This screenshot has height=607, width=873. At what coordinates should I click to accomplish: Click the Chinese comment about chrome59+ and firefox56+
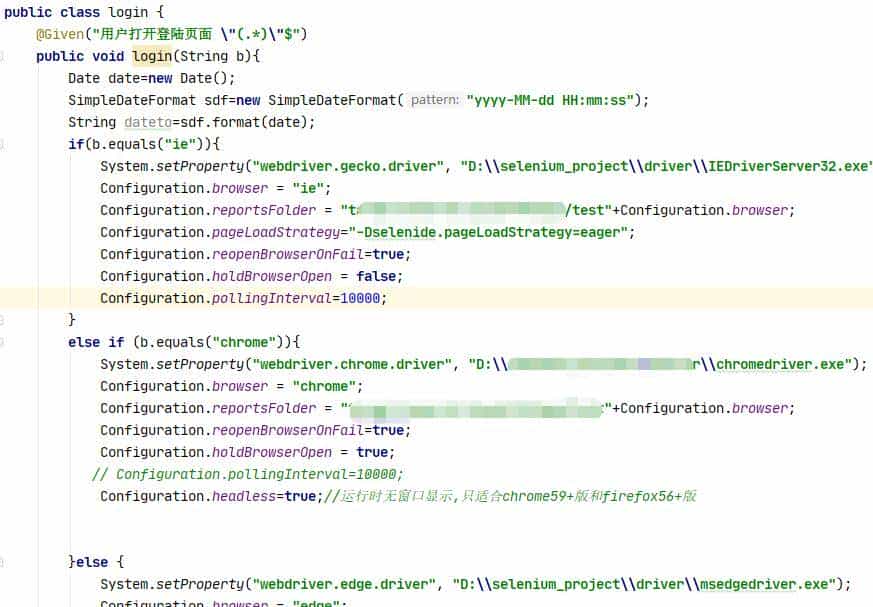coord(510,496)
